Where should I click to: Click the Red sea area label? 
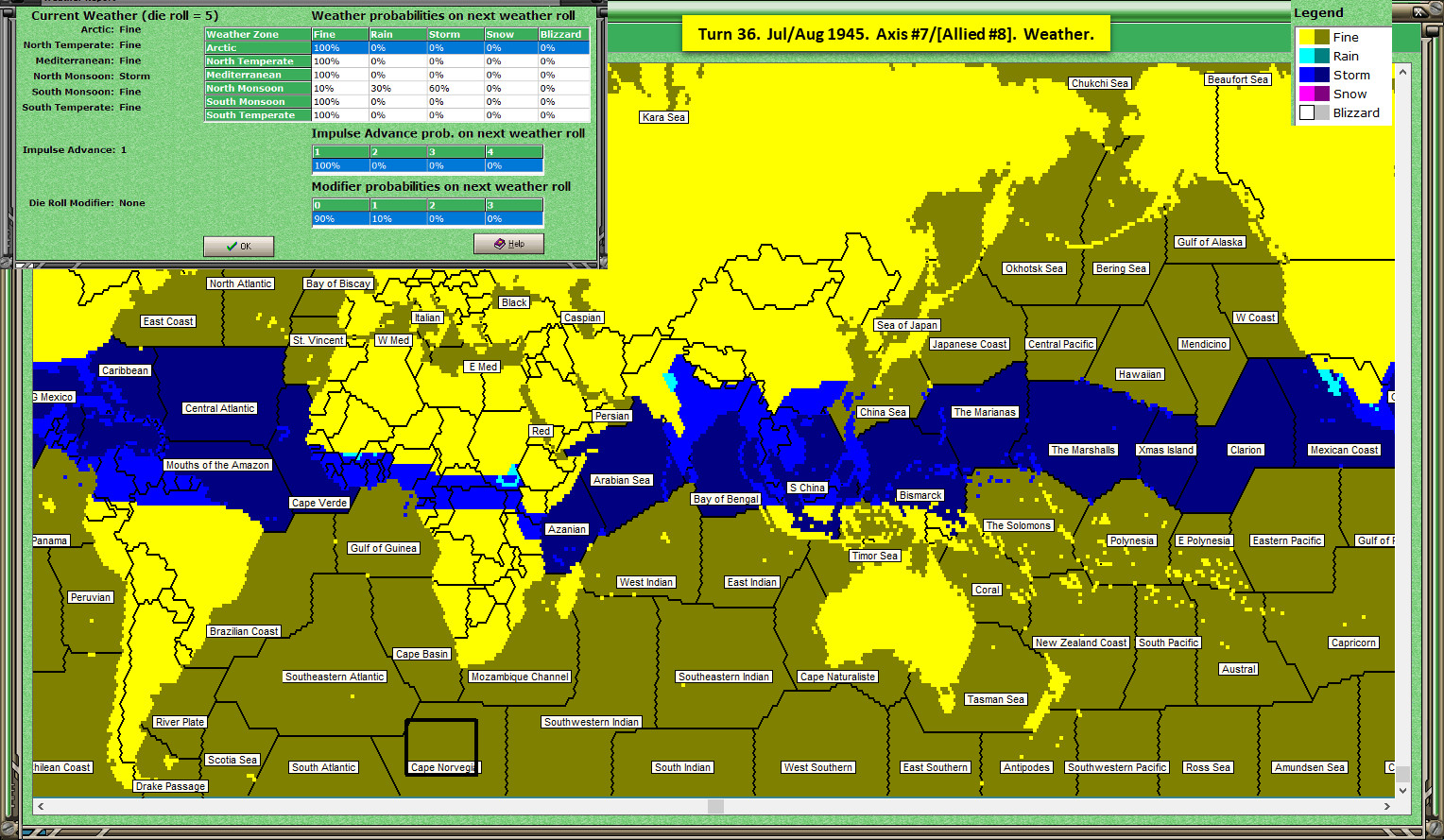pos(541,431)
